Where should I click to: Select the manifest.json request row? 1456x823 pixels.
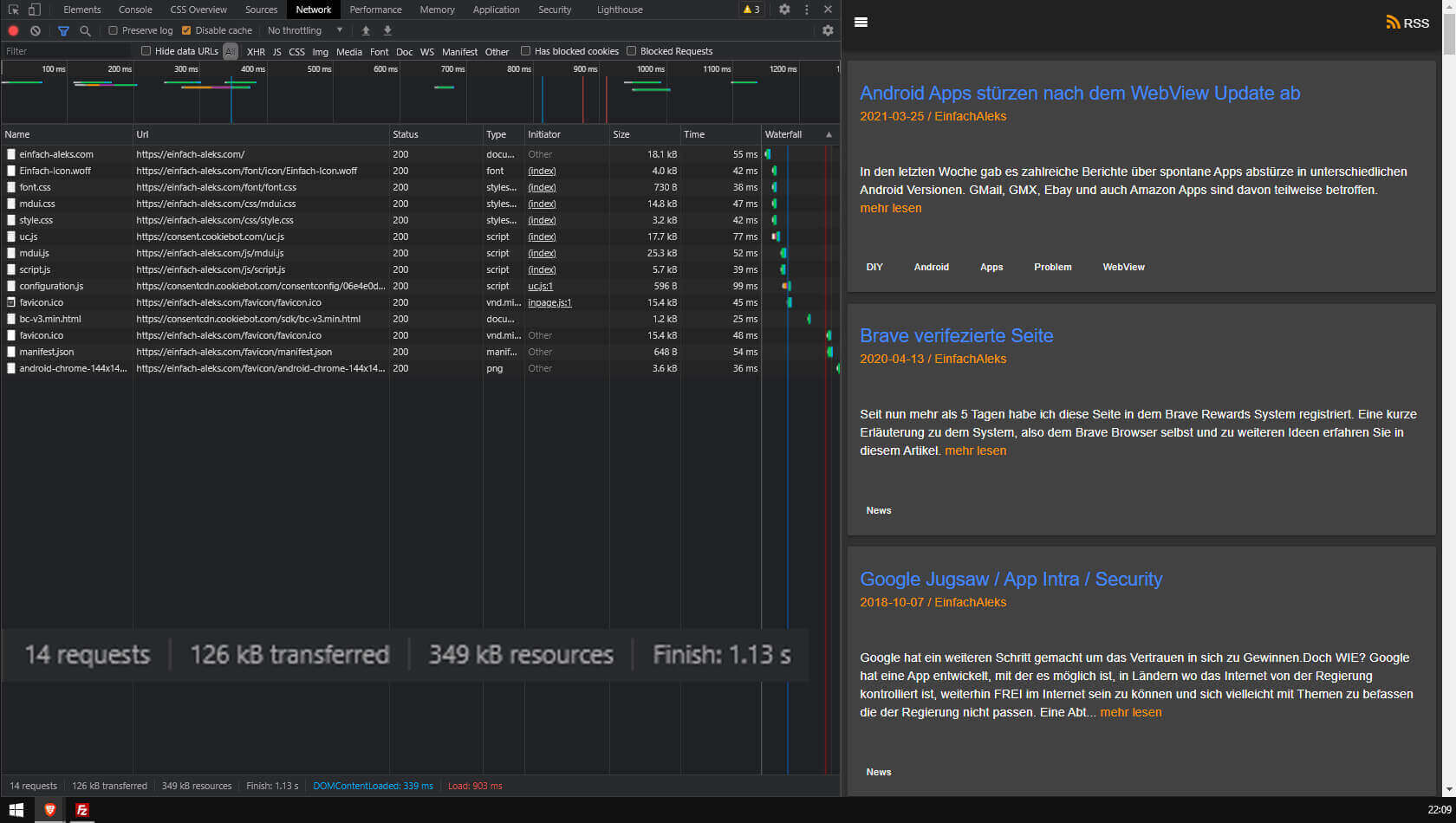(x=420, y=352)
